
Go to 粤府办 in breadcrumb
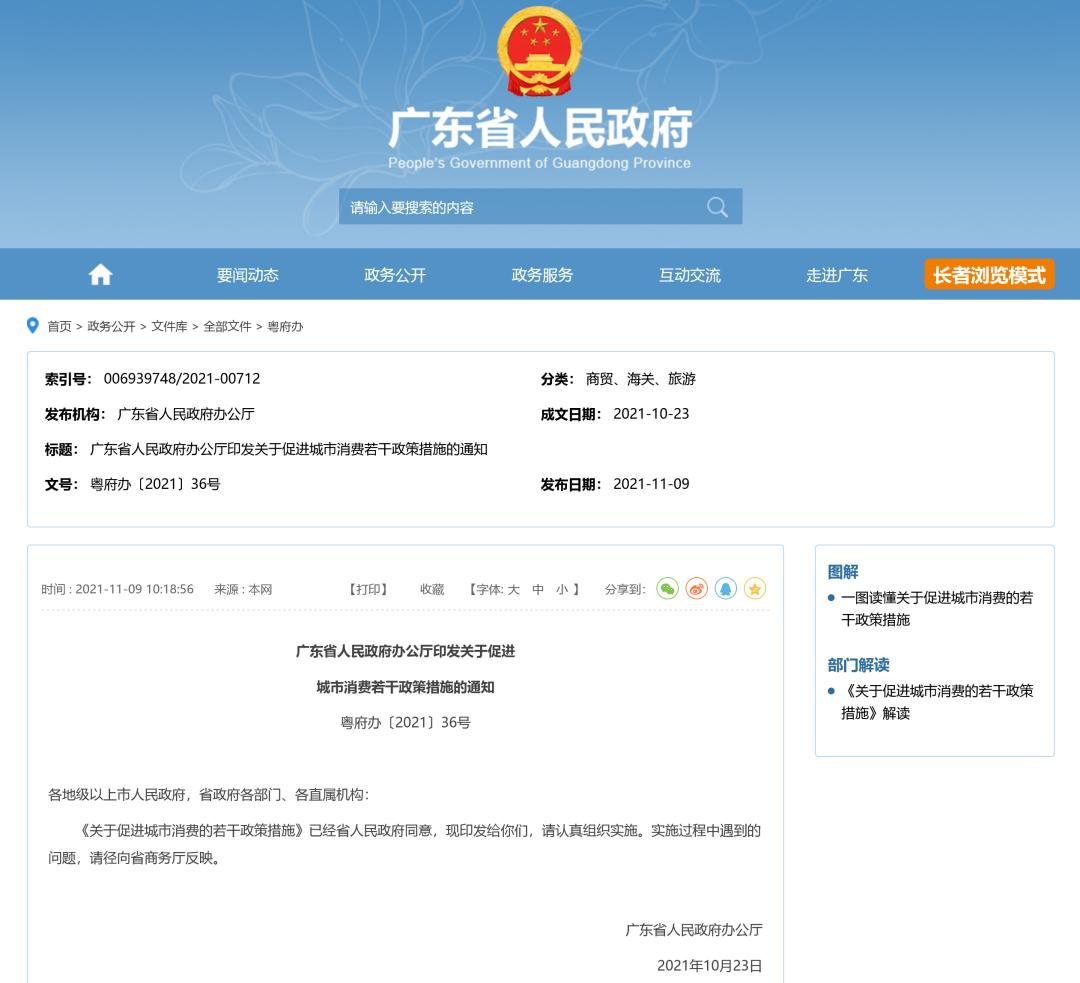(285, 327)
